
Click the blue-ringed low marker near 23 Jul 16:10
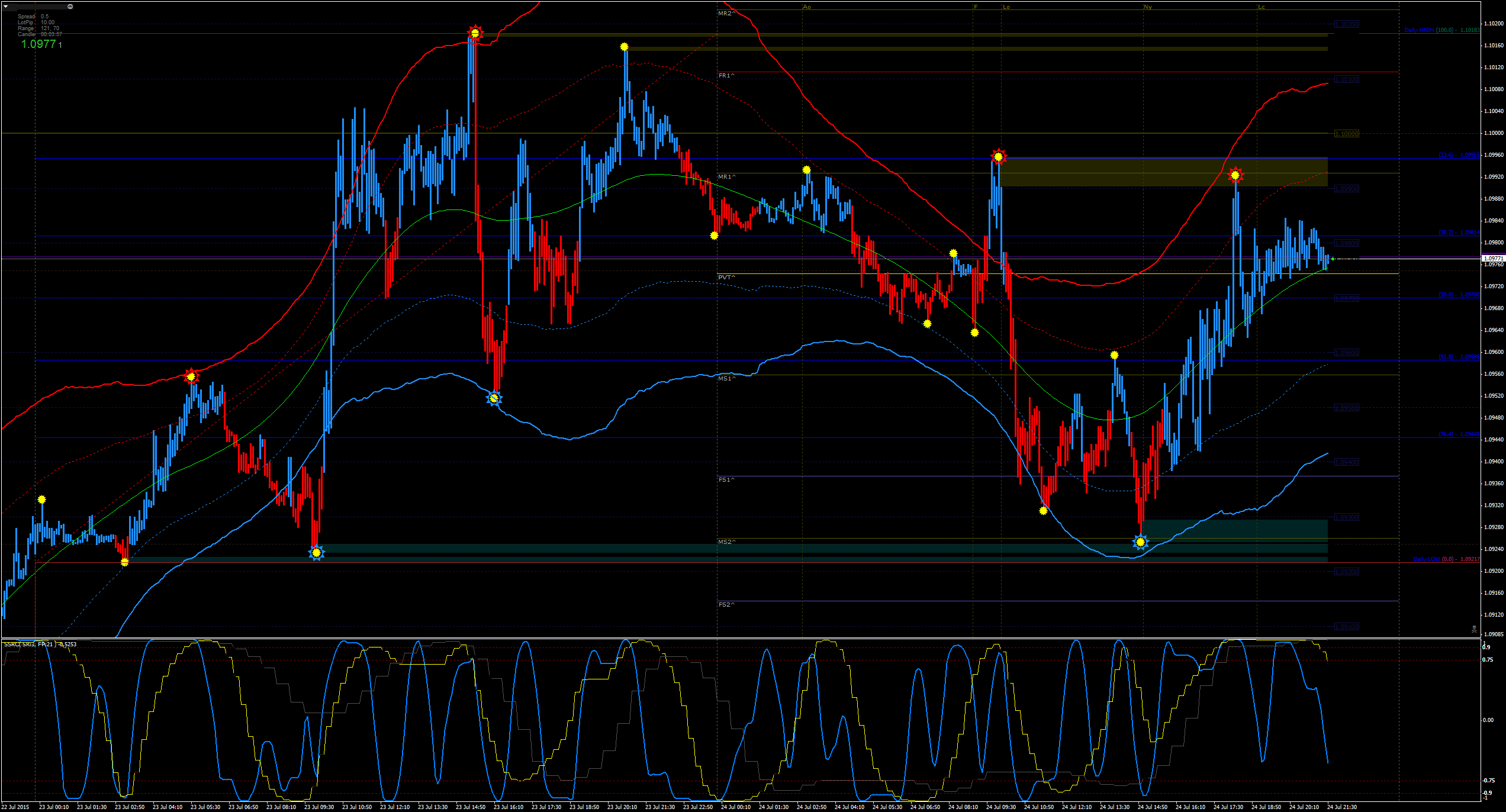tap(494, 398)
